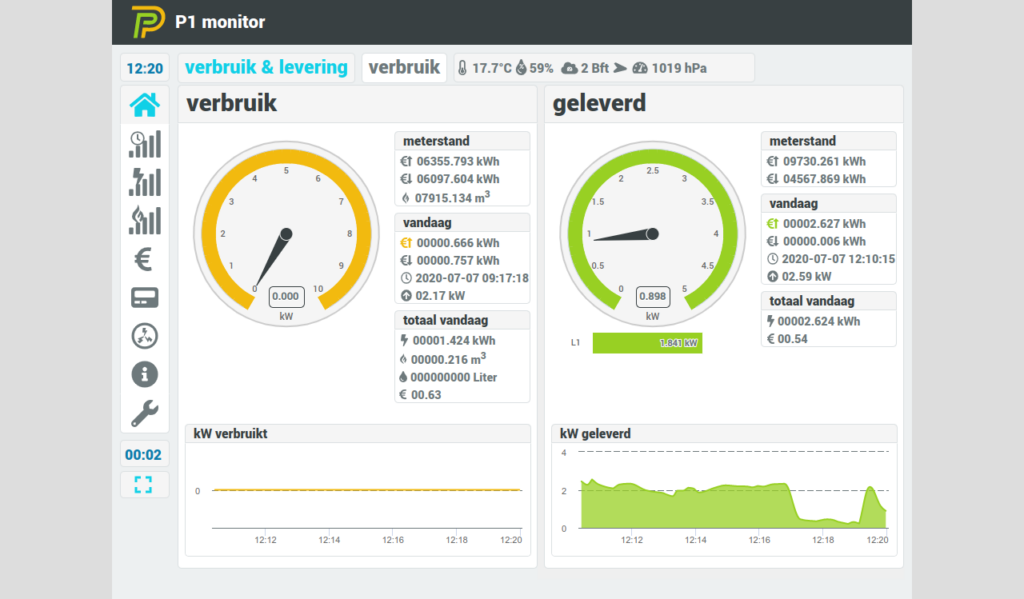Screen dimensions: 1024x599
Task: Open the electricity history bars icon
Action: coord(144,182)
